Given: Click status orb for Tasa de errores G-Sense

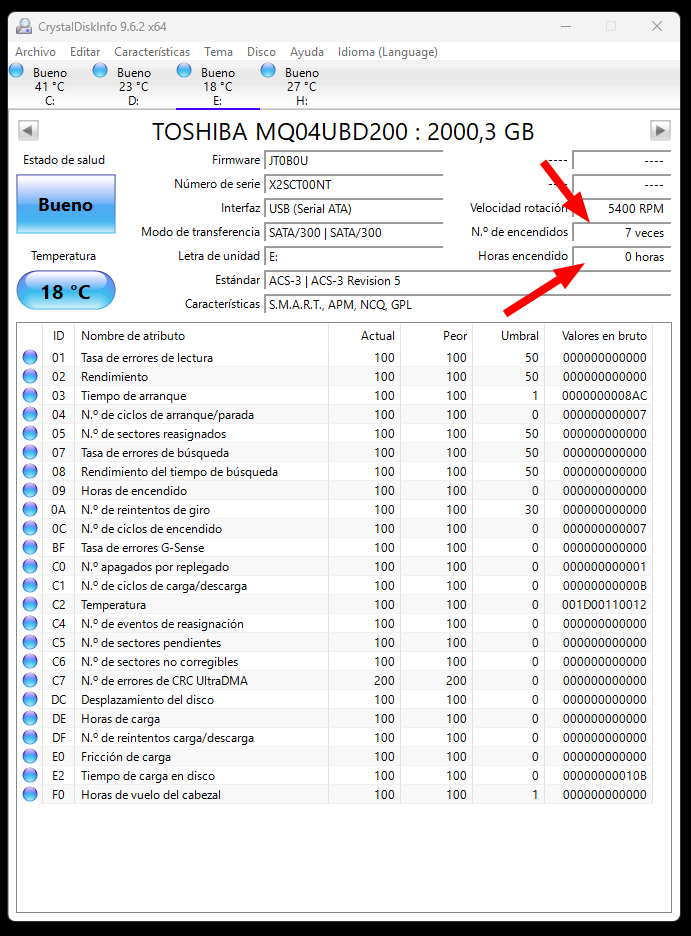Looking at the screenshot, I should (30, 547).
